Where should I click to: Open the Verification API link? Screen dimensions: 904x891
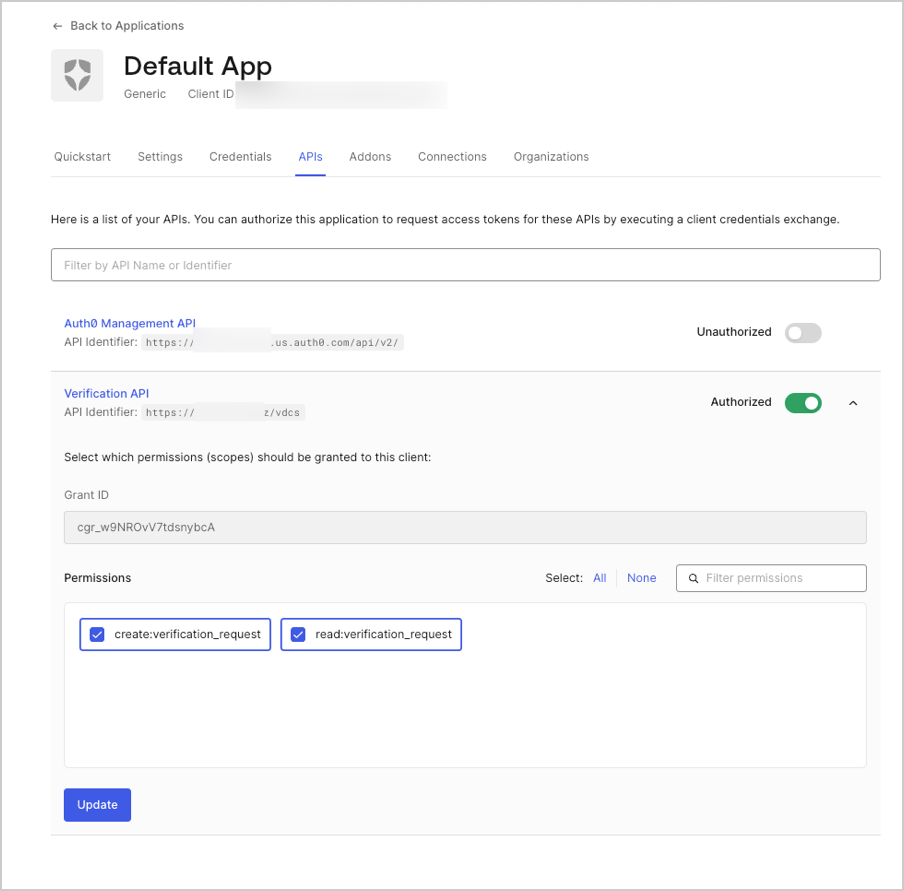tap(106, 393)
